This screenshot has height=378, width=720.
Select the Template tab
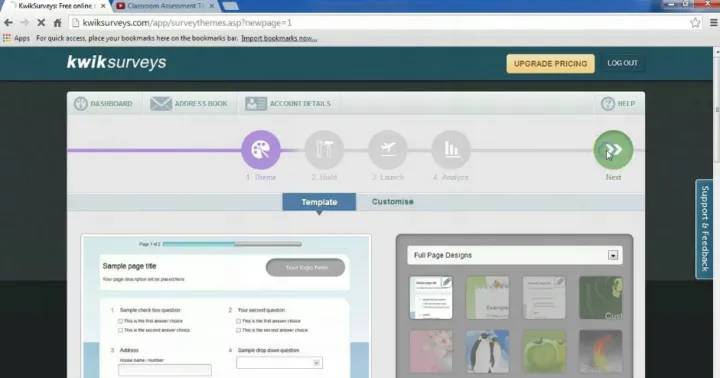click(319, 202)
